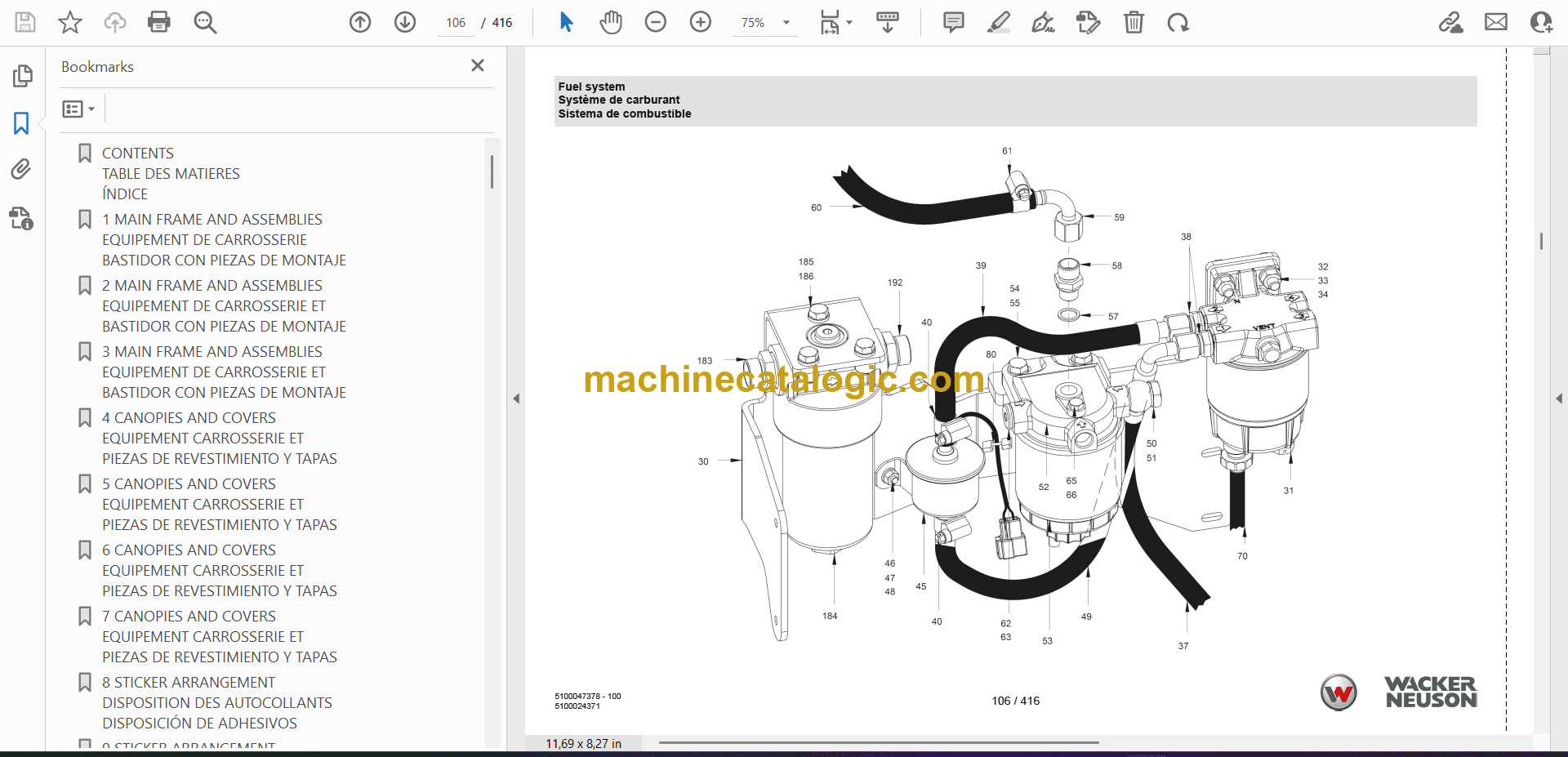Viewport: 1568px width, 757px height.
Task: Zoom in with the plus icon
Action: 701,22
